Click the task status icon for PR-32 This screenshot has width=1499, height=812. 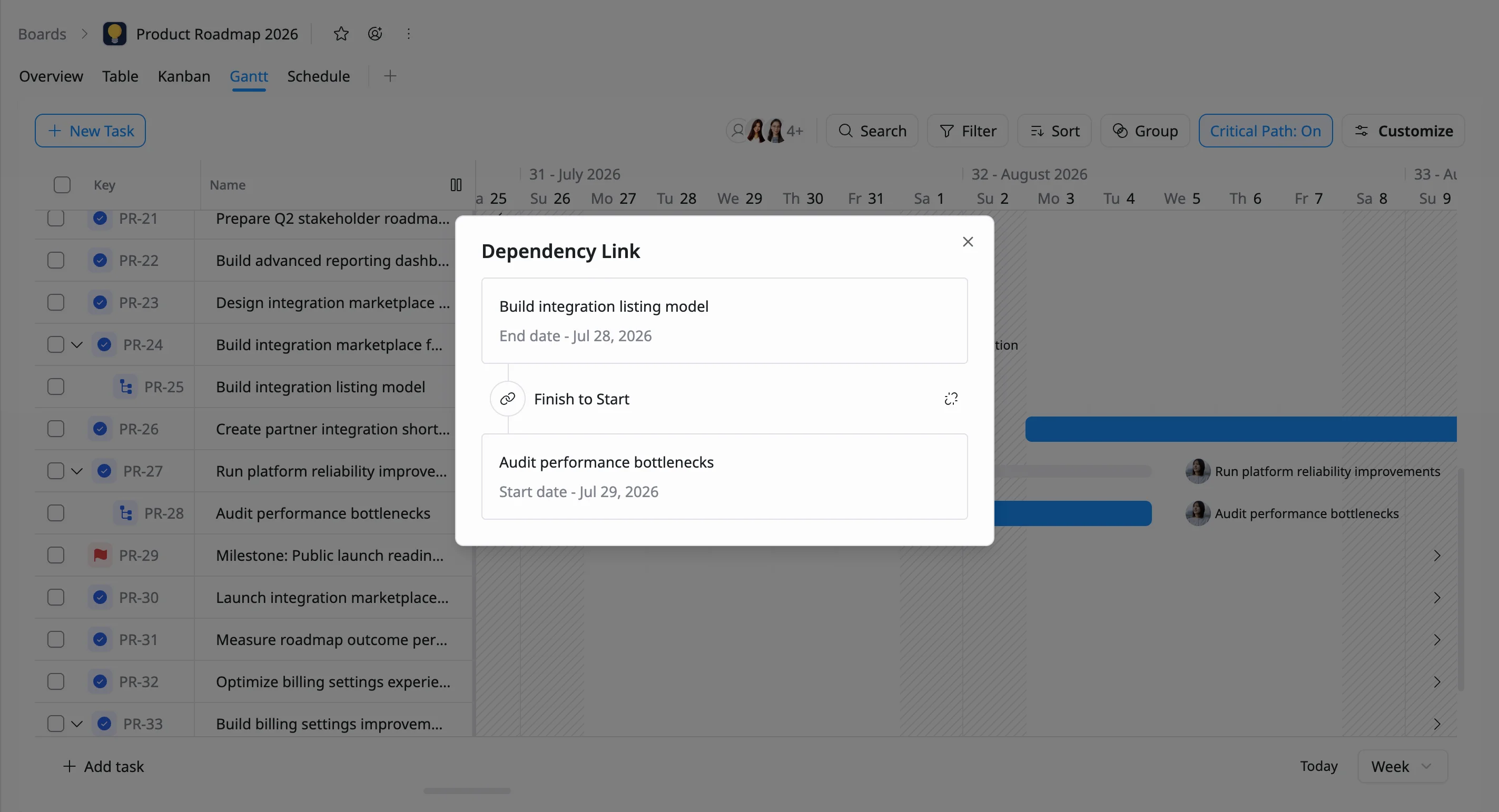(100, 682)
